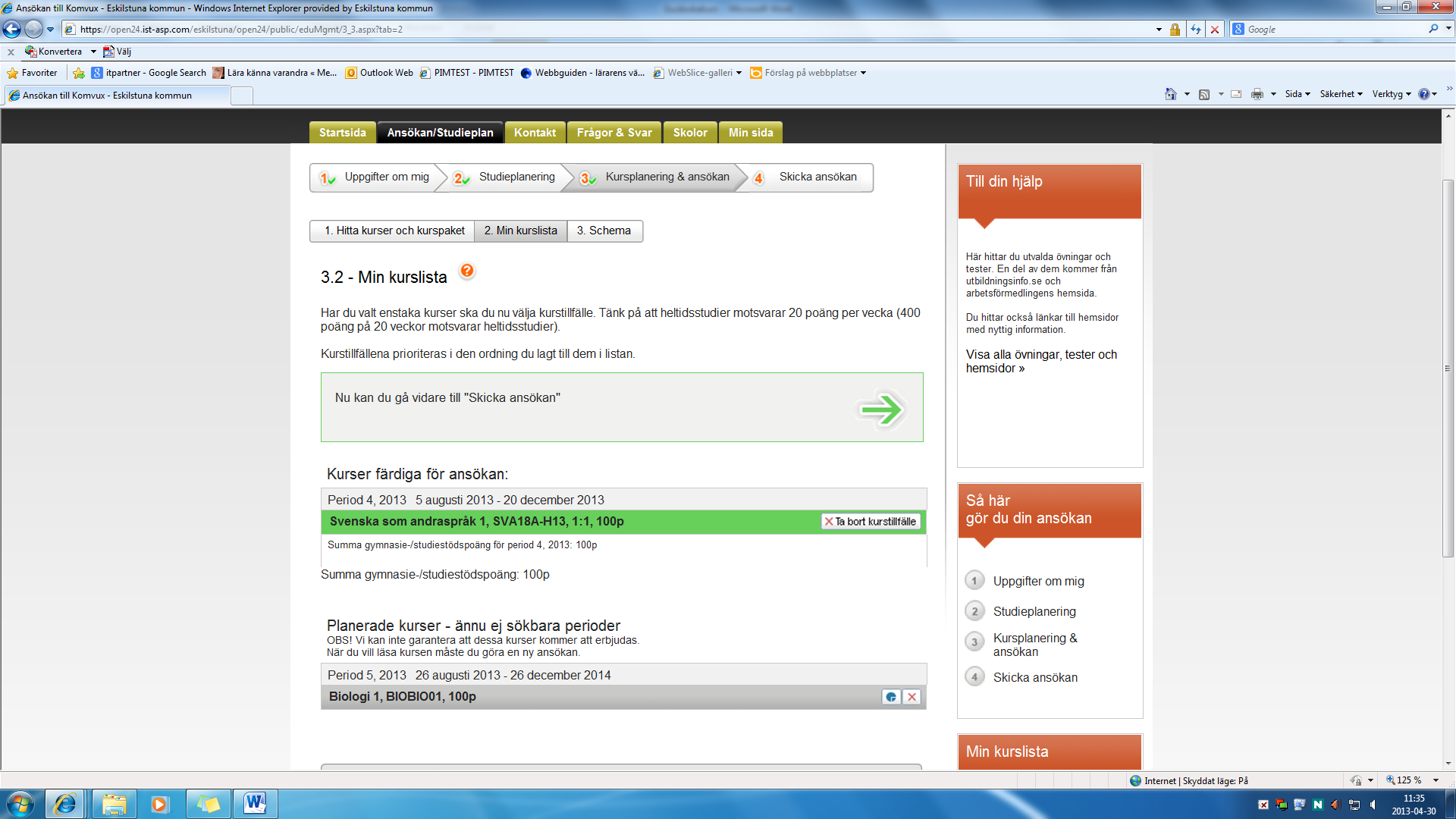Click the Read mail envelope icon

click(x=1236, y=94)
